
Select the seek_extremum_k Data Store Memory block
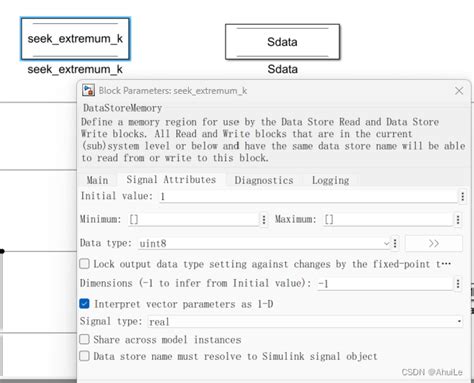click(75, 39)
